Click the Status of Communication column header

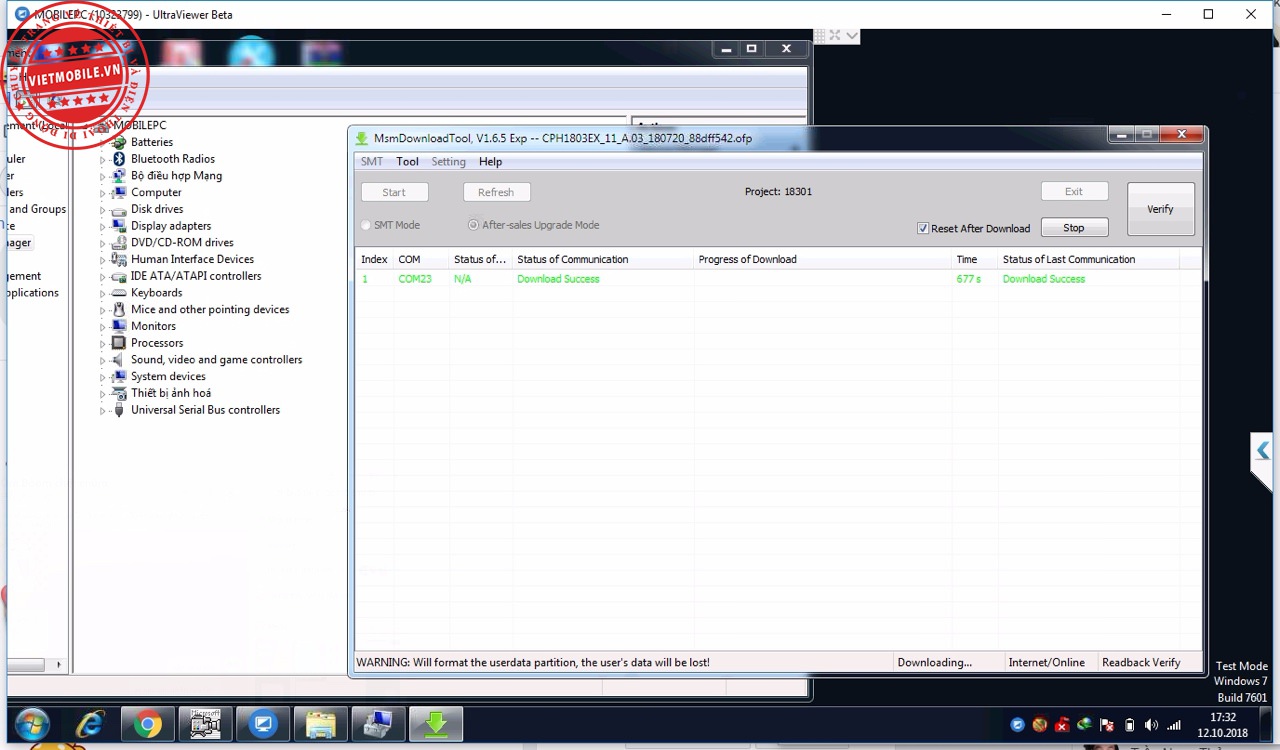[602, 259]
